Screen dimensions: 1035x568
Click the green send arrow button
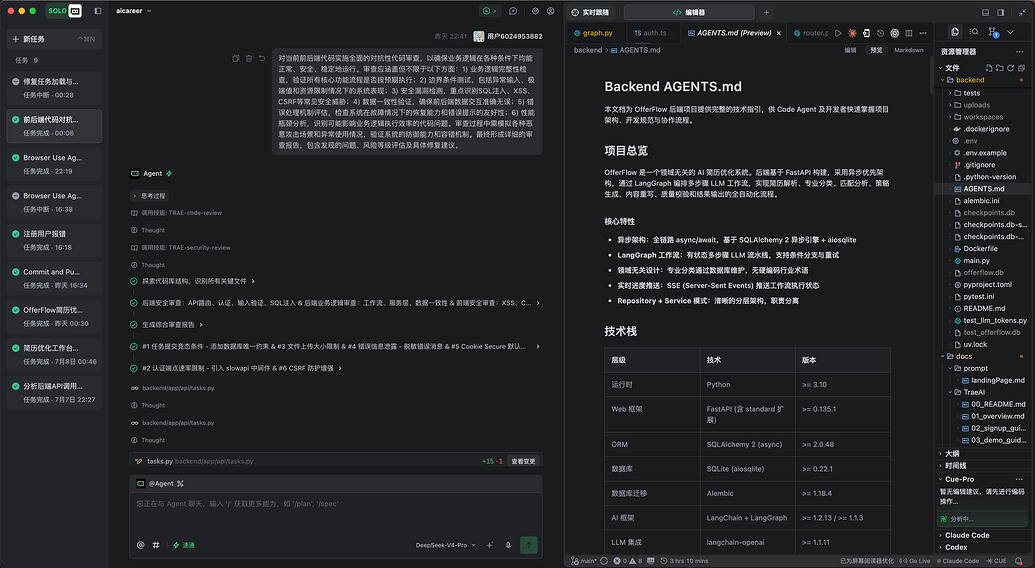click(x=529, y=545)
